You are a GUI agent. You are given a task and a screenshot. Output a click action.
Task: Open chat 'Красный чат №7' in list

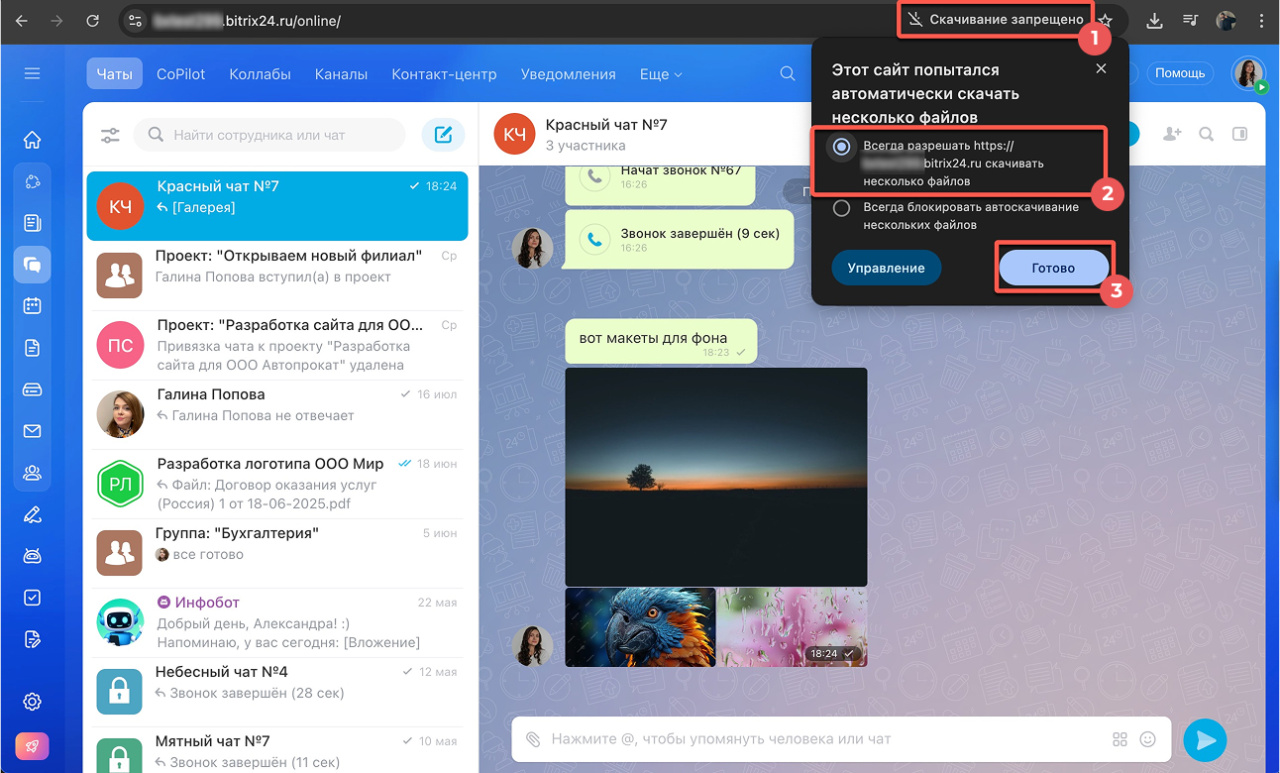click(277, 205)
